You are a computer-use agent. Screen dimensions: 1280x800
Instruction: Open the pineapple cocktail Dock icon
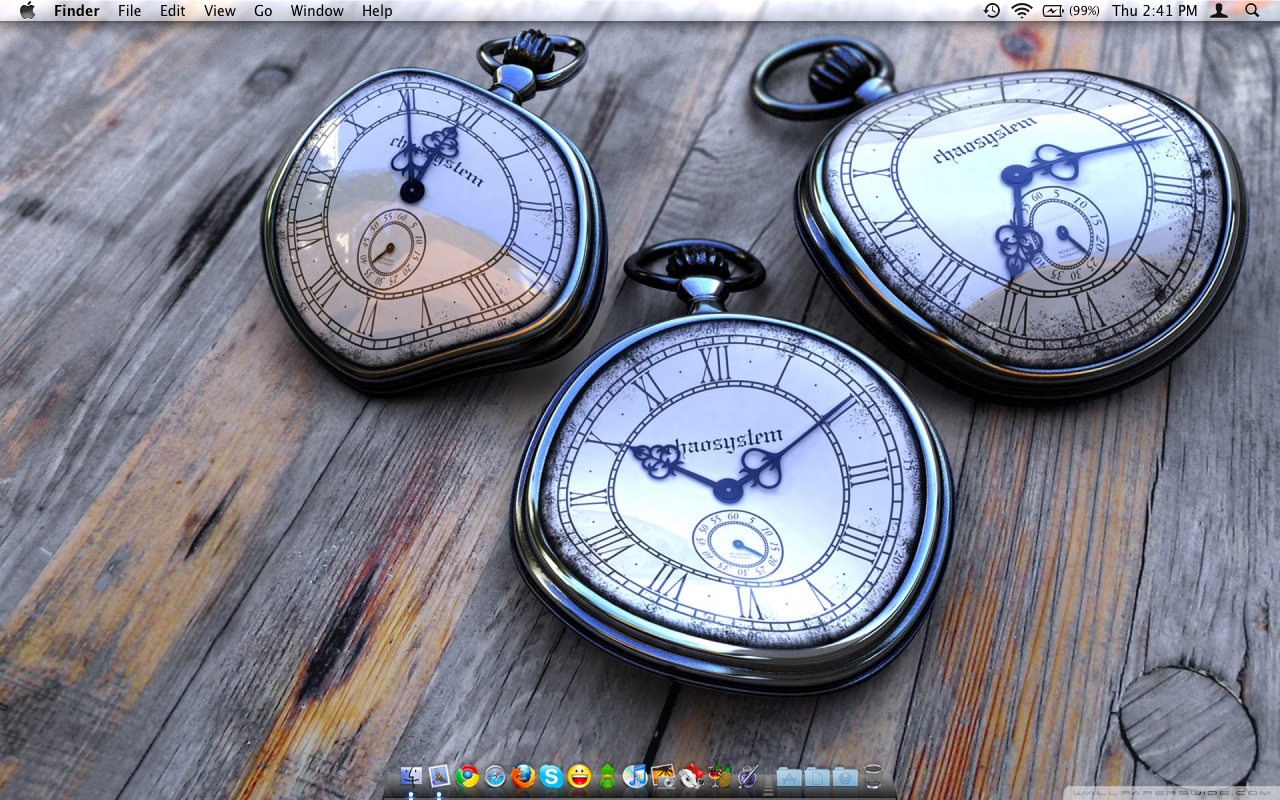coord(719,776)
